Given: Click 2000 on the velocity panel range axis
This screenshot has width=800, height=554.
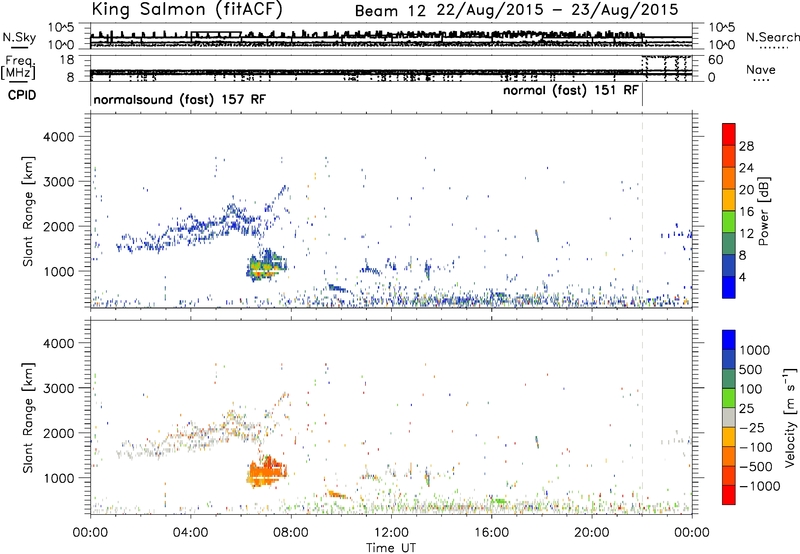Looking at the screenshot, I should click(x=58, y=433).
